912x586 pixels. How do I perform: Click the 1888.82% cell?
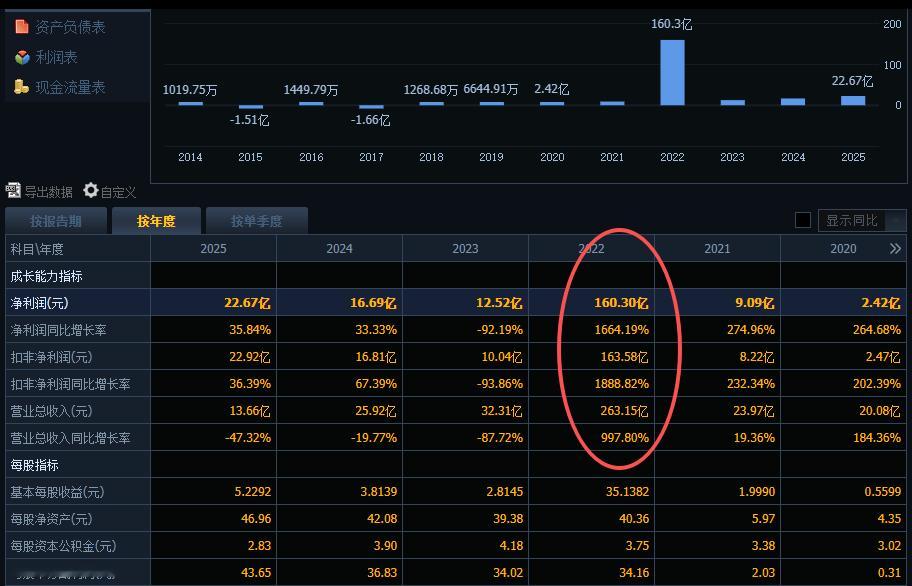click(621, 384)
